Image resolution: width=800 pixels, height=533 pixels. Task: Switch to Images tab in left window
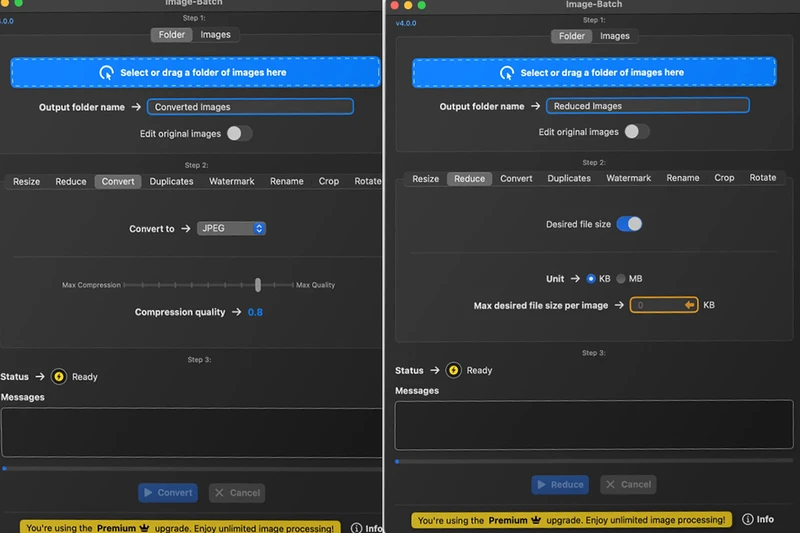(x=215, y=35)
